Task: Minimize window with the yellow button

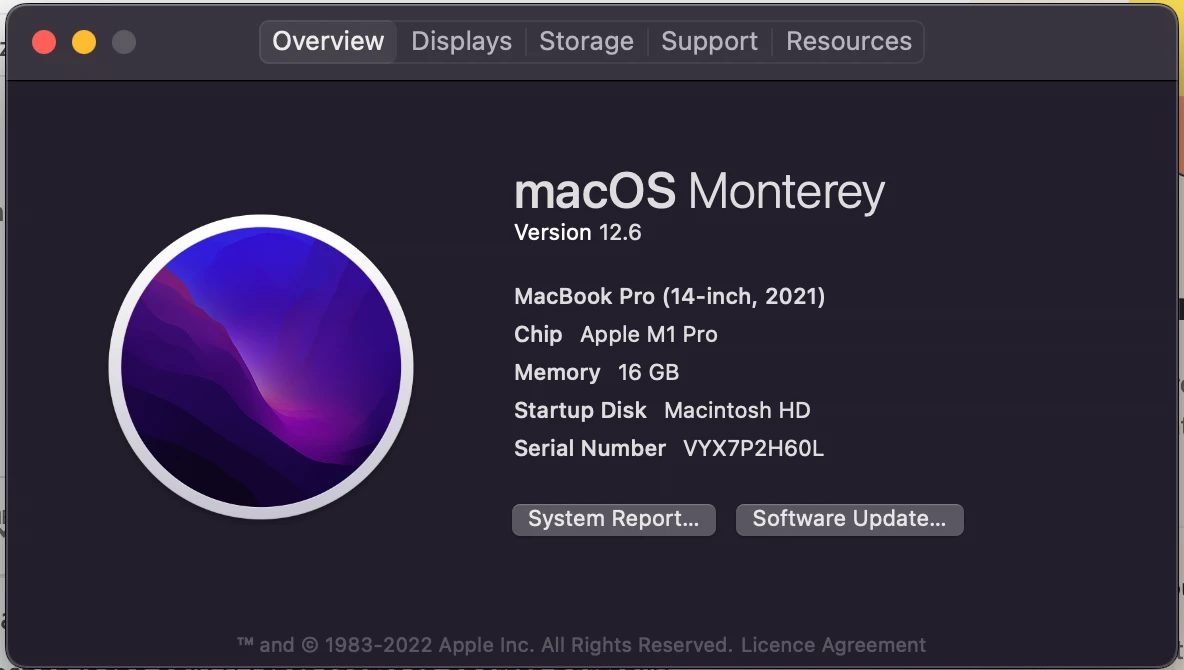Action: click(x=84, y=42)
